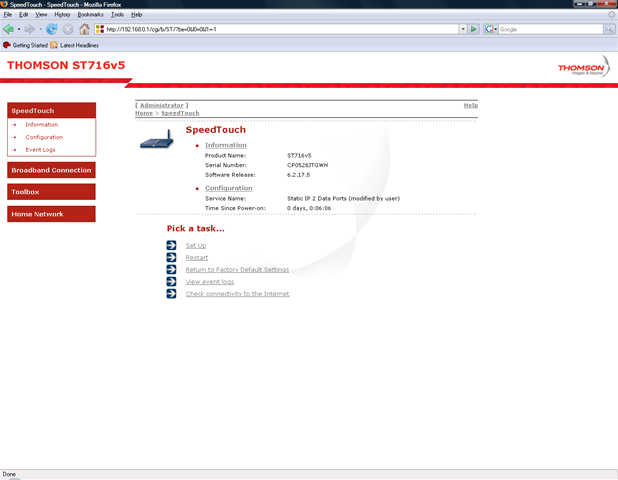Click the Getting Started bookmark icon
This screenshot has width=618, height=480.
[7, 45]
